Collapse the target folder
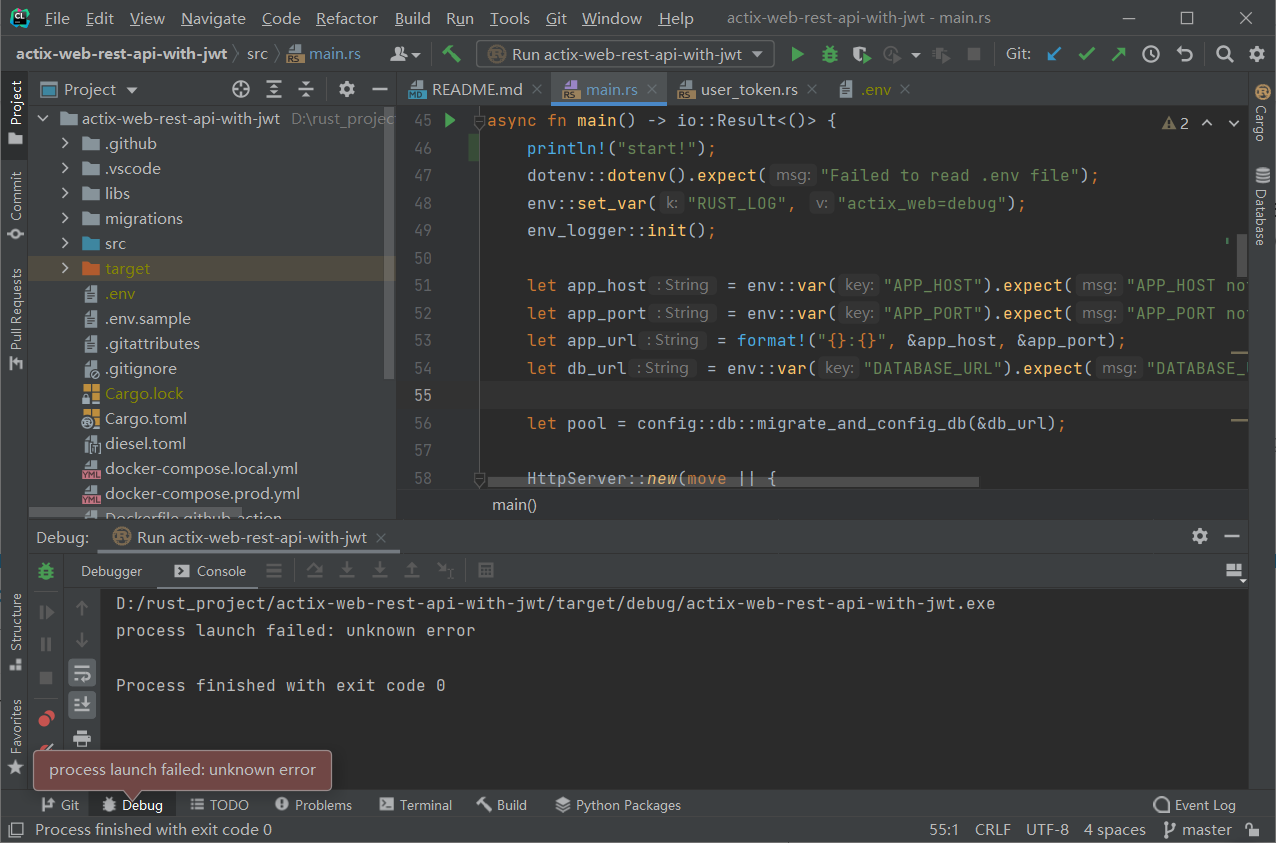 (65, 268)
